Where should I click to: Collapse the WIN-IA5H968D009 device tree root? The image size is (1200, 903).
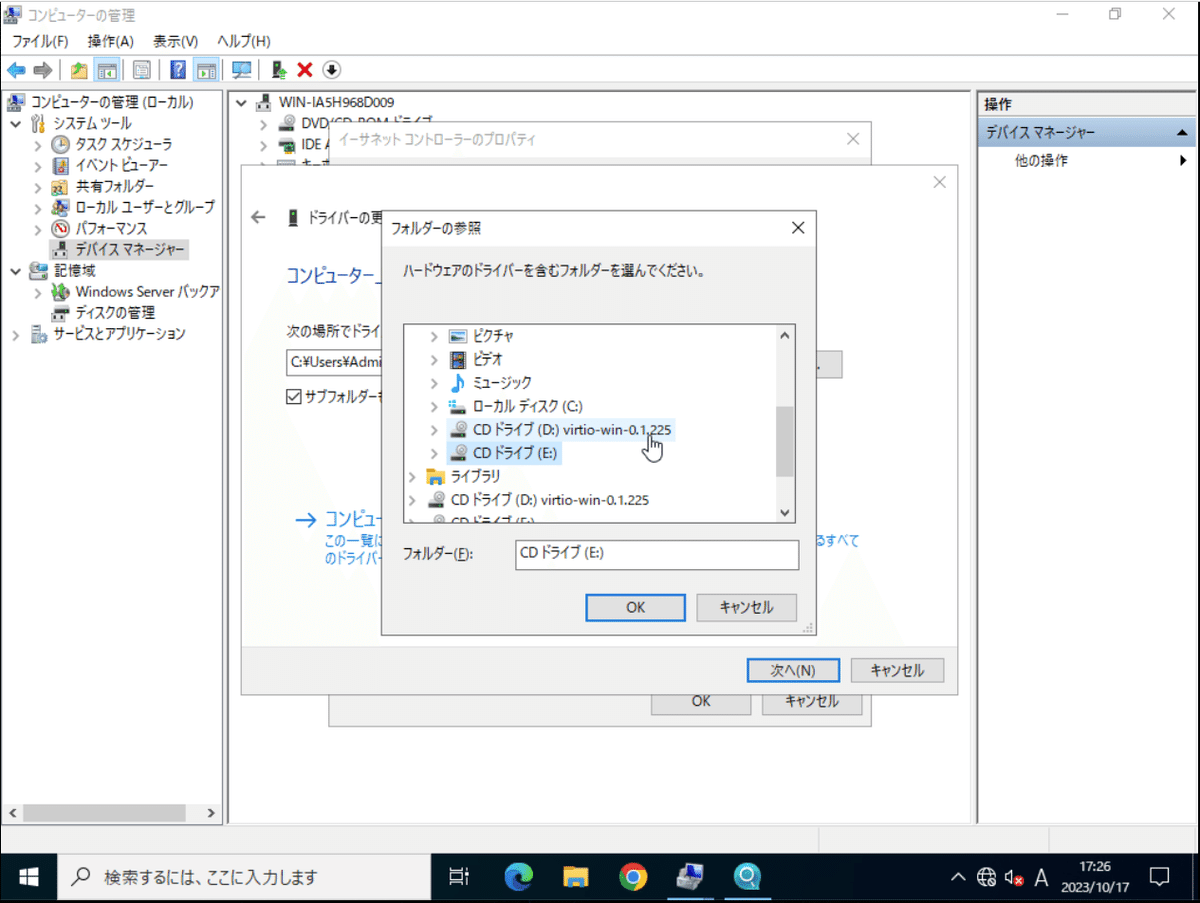(x=240, y=102)
